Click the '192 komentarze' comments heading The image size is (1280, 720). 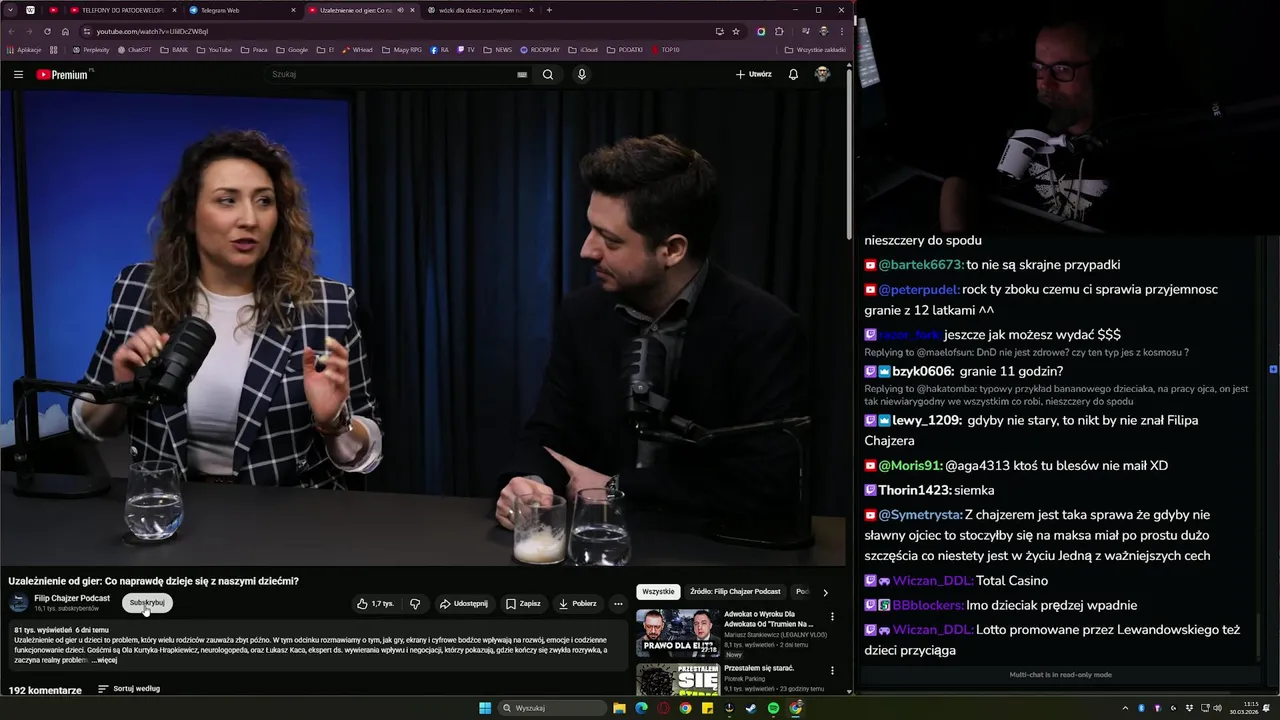click(45, 690)
